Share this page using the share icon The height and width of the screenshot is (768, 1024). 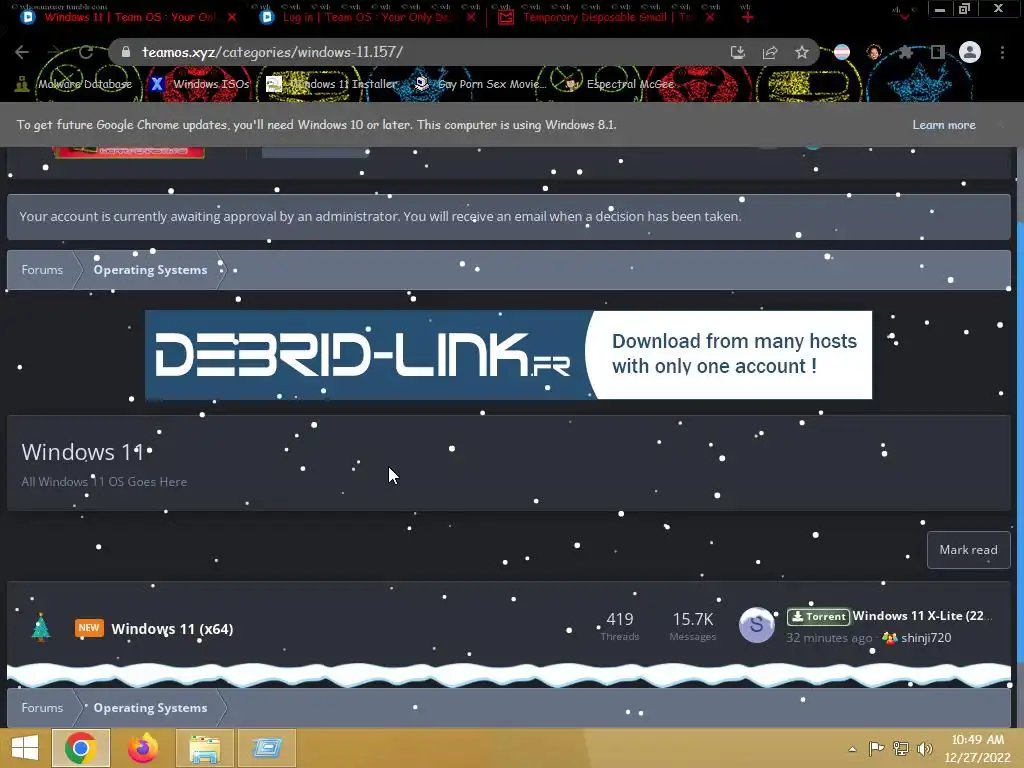[x=770, y=52]
